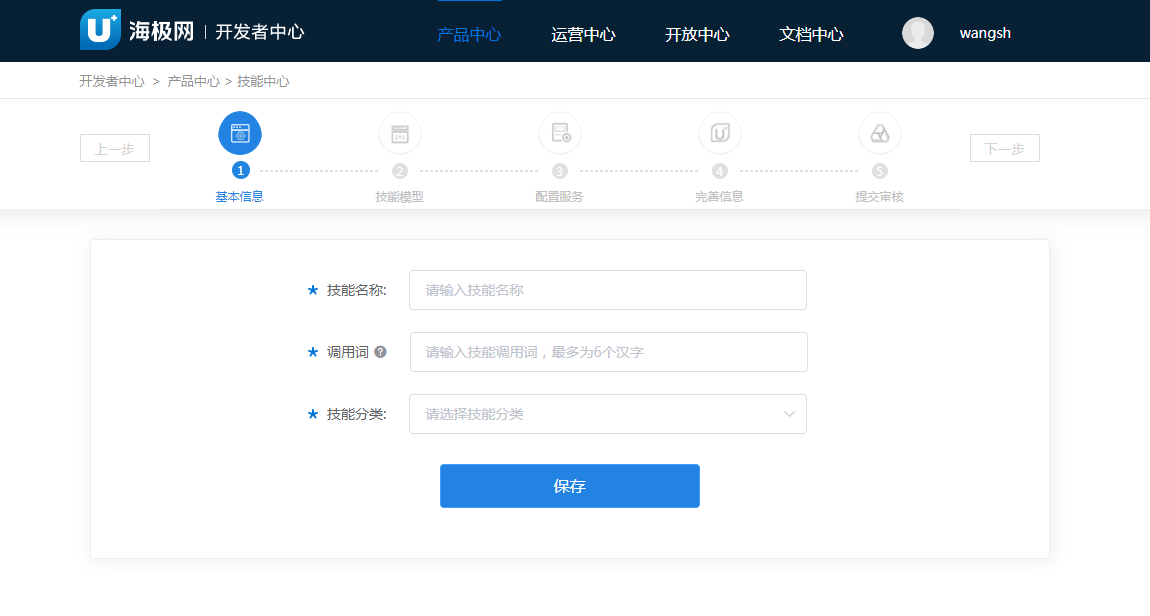
Task: Click the 海极网 U+ logo icon
Action: click(100, 30)
